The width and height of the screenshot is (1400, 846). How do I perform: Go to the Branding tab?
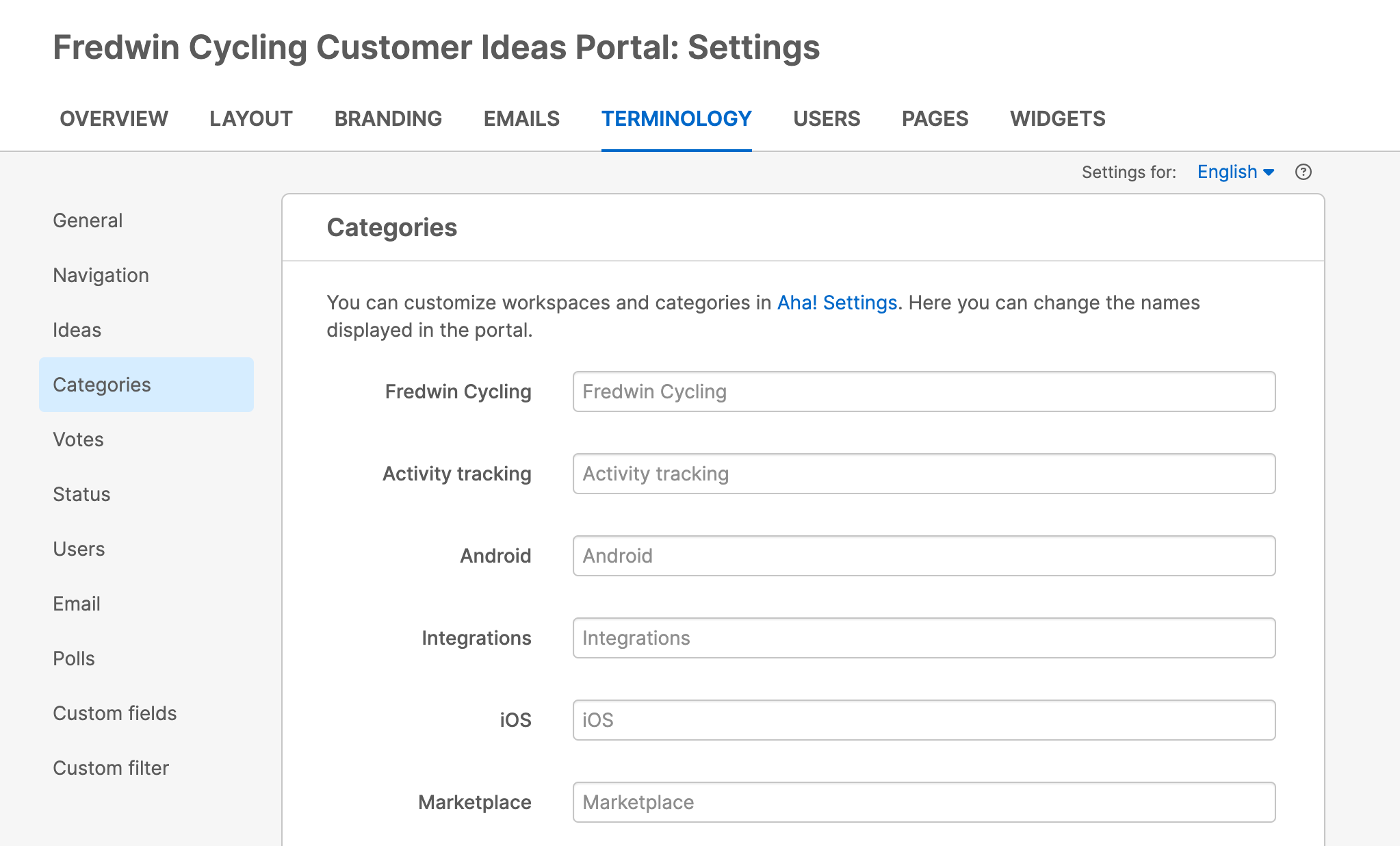pos(388,118)
